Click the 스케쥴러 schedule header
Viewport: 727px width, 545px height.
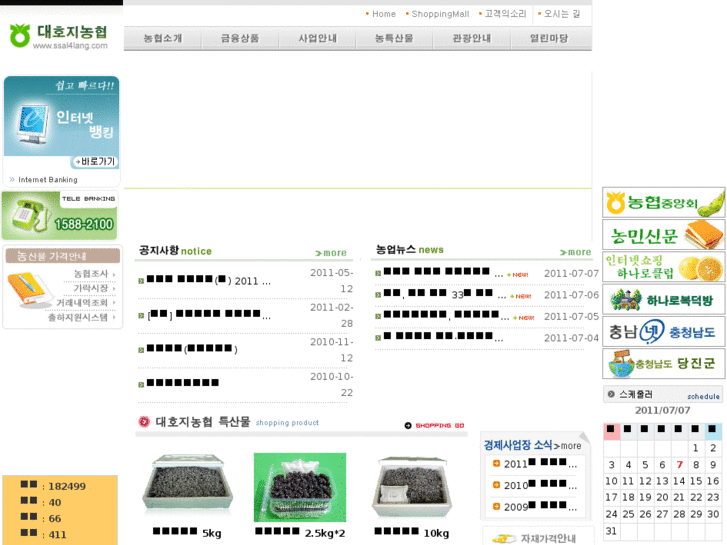pyautogui.click(x=663, y=394)
